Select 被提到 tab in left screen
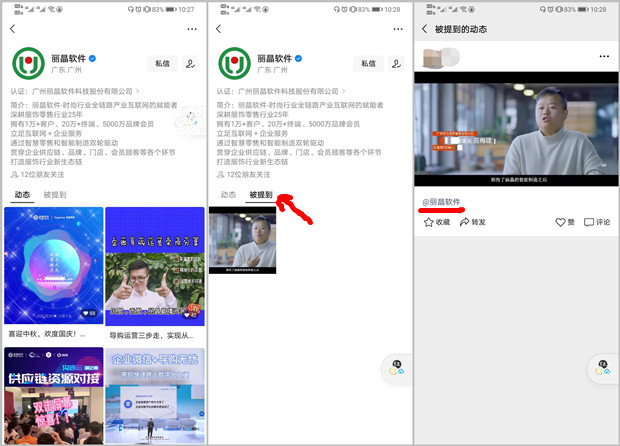This screenshot has height=446, width=620. pyautogui.click(x=55, y=195)
